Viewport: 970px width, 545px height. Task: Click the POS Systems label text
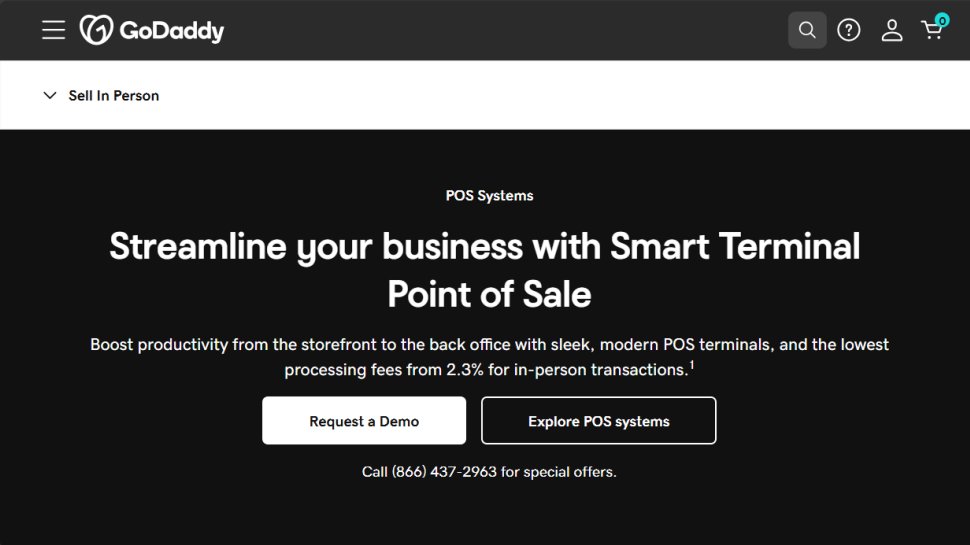tap(489, 195)
